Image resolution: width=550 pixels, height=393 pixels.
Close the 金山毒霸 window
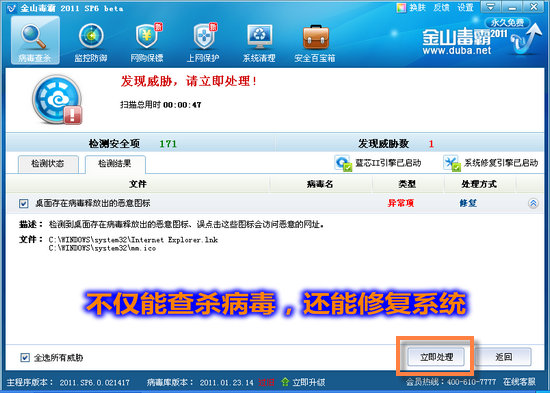[534, 7]
